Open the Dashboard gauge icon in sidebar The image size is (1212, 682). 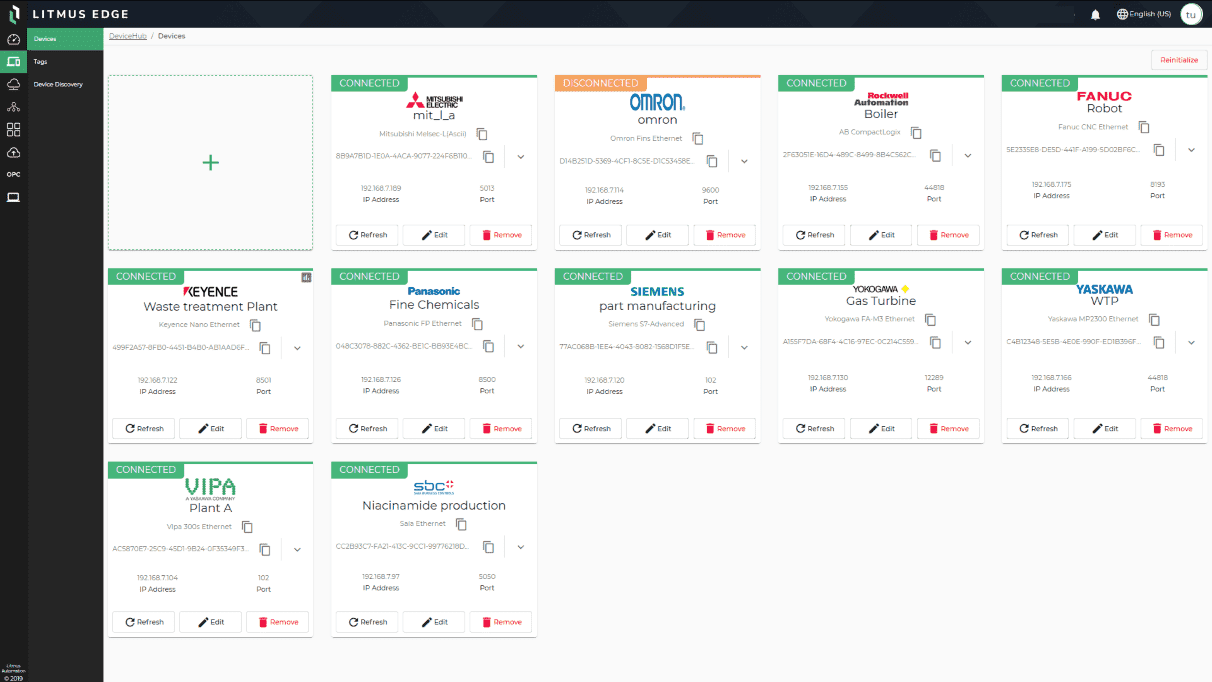(x=13, y=40)
